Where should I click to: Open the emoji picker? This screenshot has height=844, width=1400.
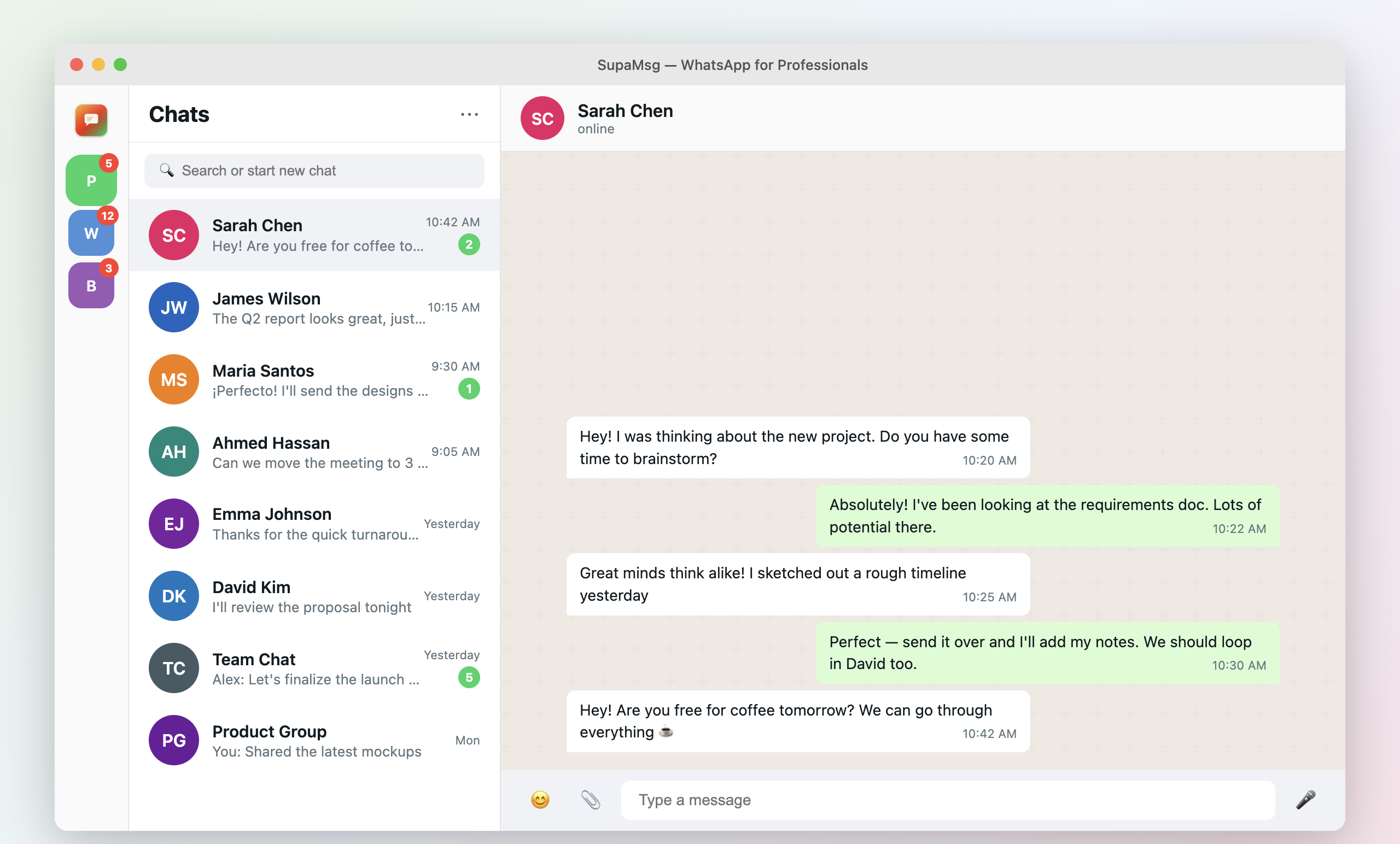(x=540, y=800)
